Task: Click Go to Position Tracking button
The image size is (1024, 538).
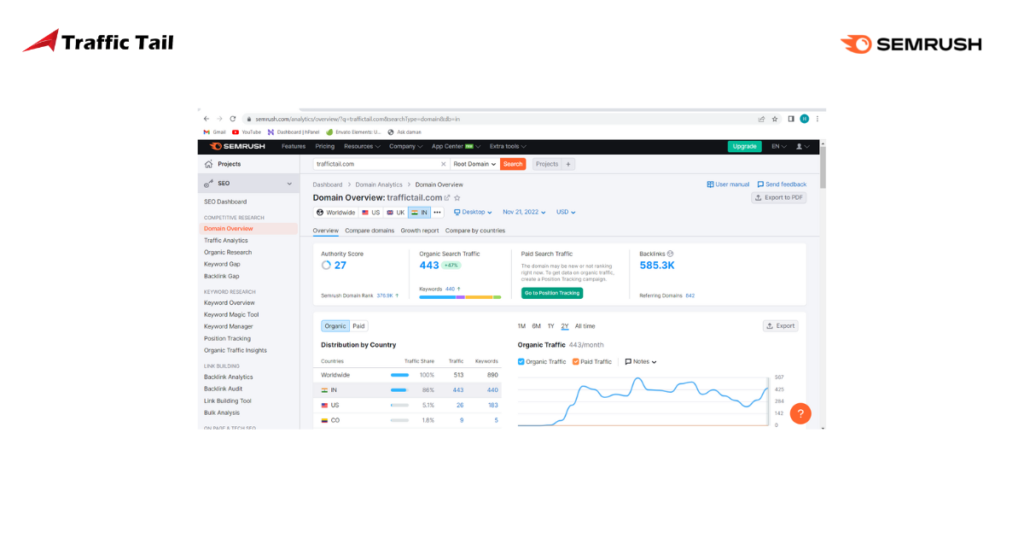Action: [x=552, y=293]
